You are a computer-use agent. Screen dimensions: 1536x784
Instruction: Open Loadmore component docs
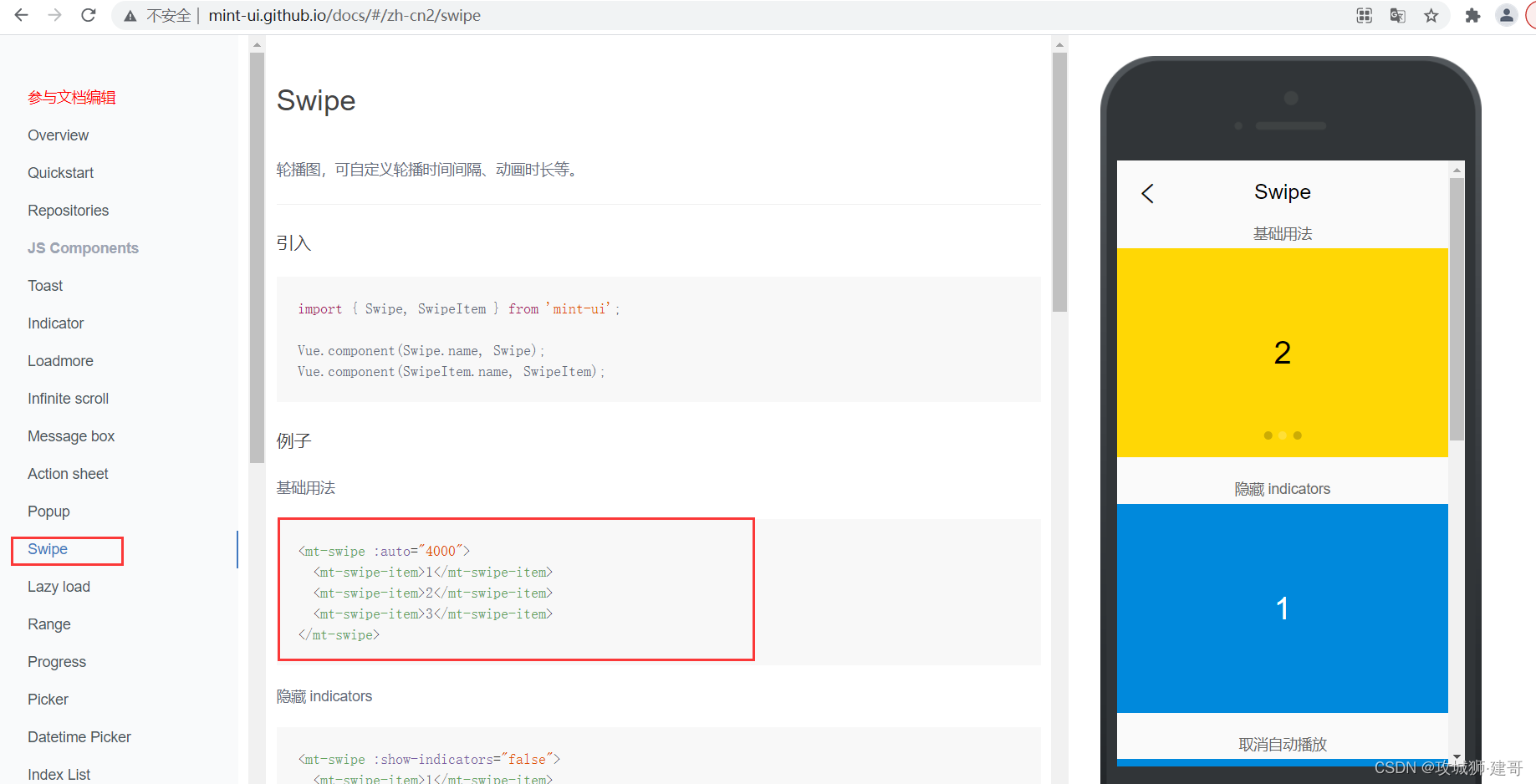click(x=60, y=361)
